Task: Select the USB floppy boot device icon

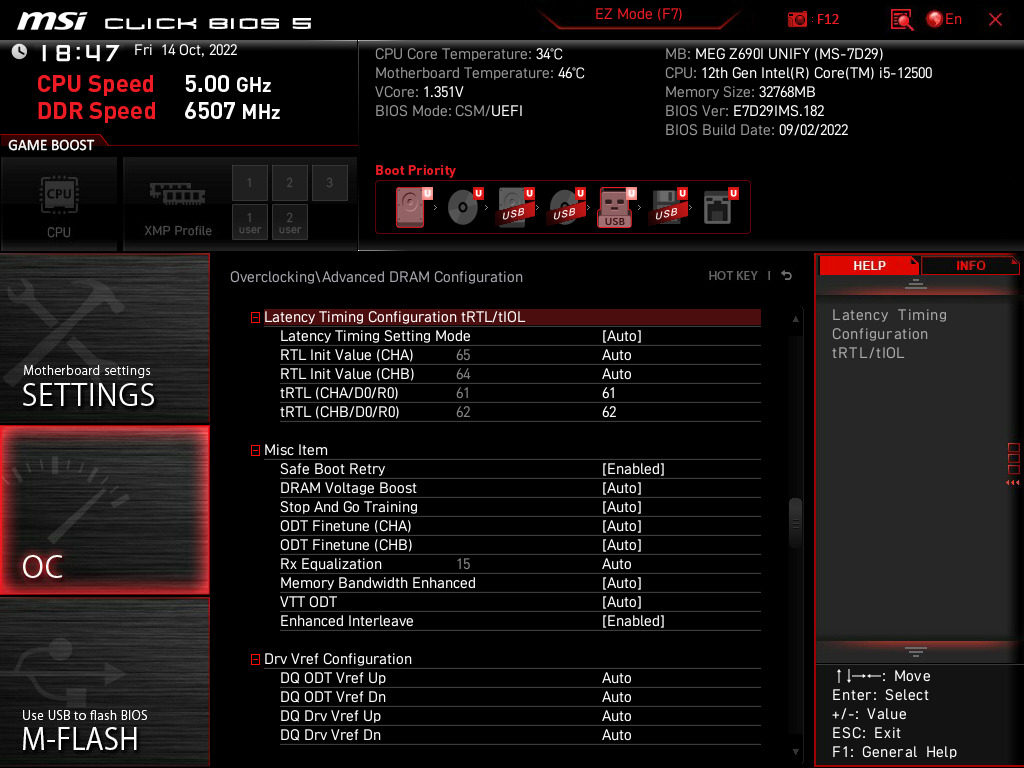Action: pyautogui.click(x=667, y=206)
